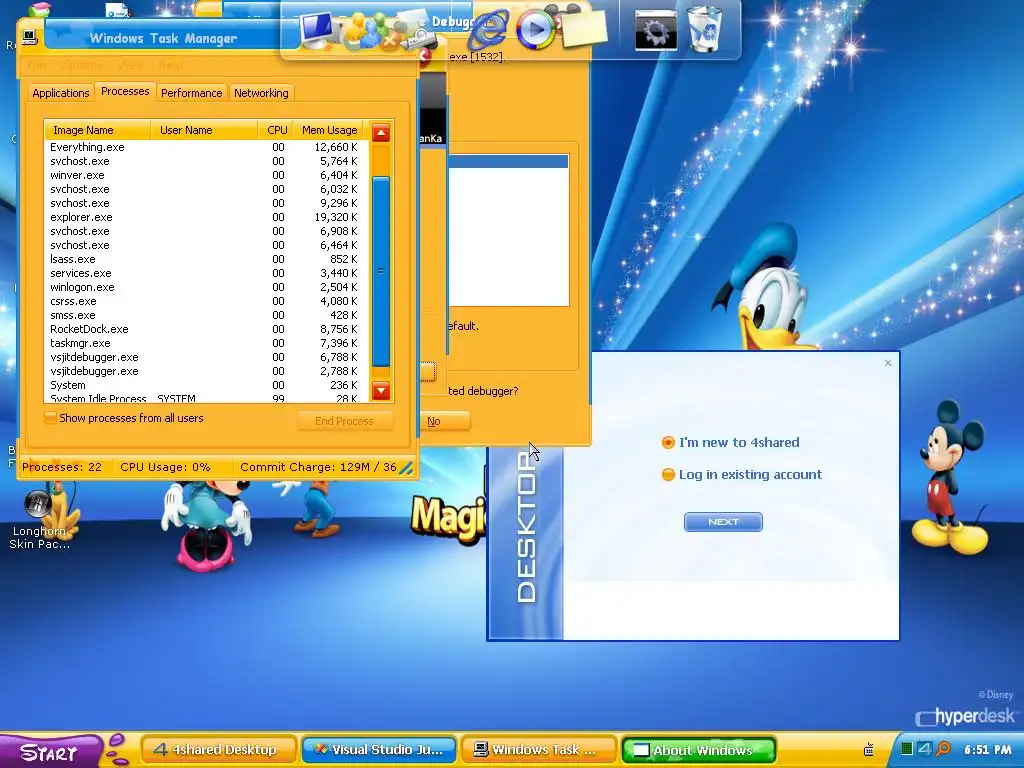Click the 6:51 PM taskbar clock
1024x768 pixels.
click(x=987, y=749)
